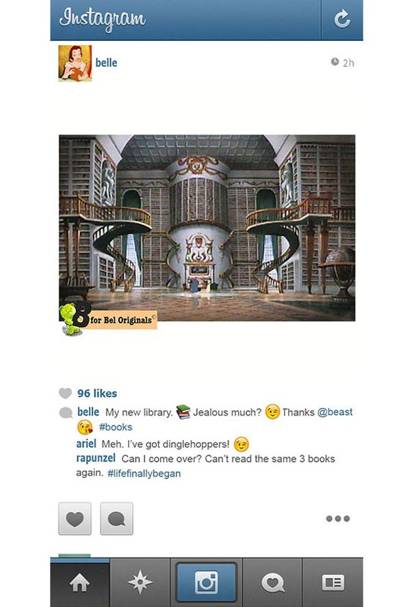Tap the refresh icon in the header
405x607 pixels.
tap(342, 19)
